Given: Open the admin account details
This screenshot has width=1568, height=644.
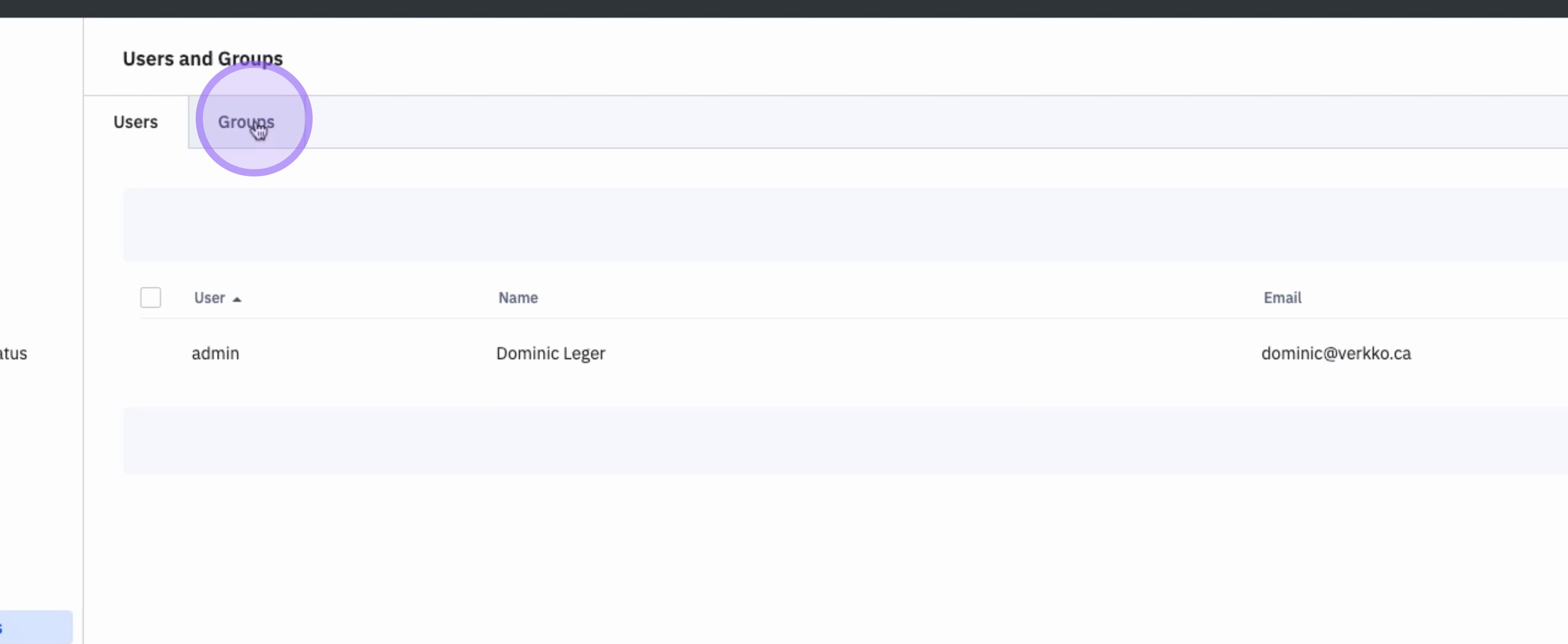Looking at the screenshot, I should (x=215, y=354).
